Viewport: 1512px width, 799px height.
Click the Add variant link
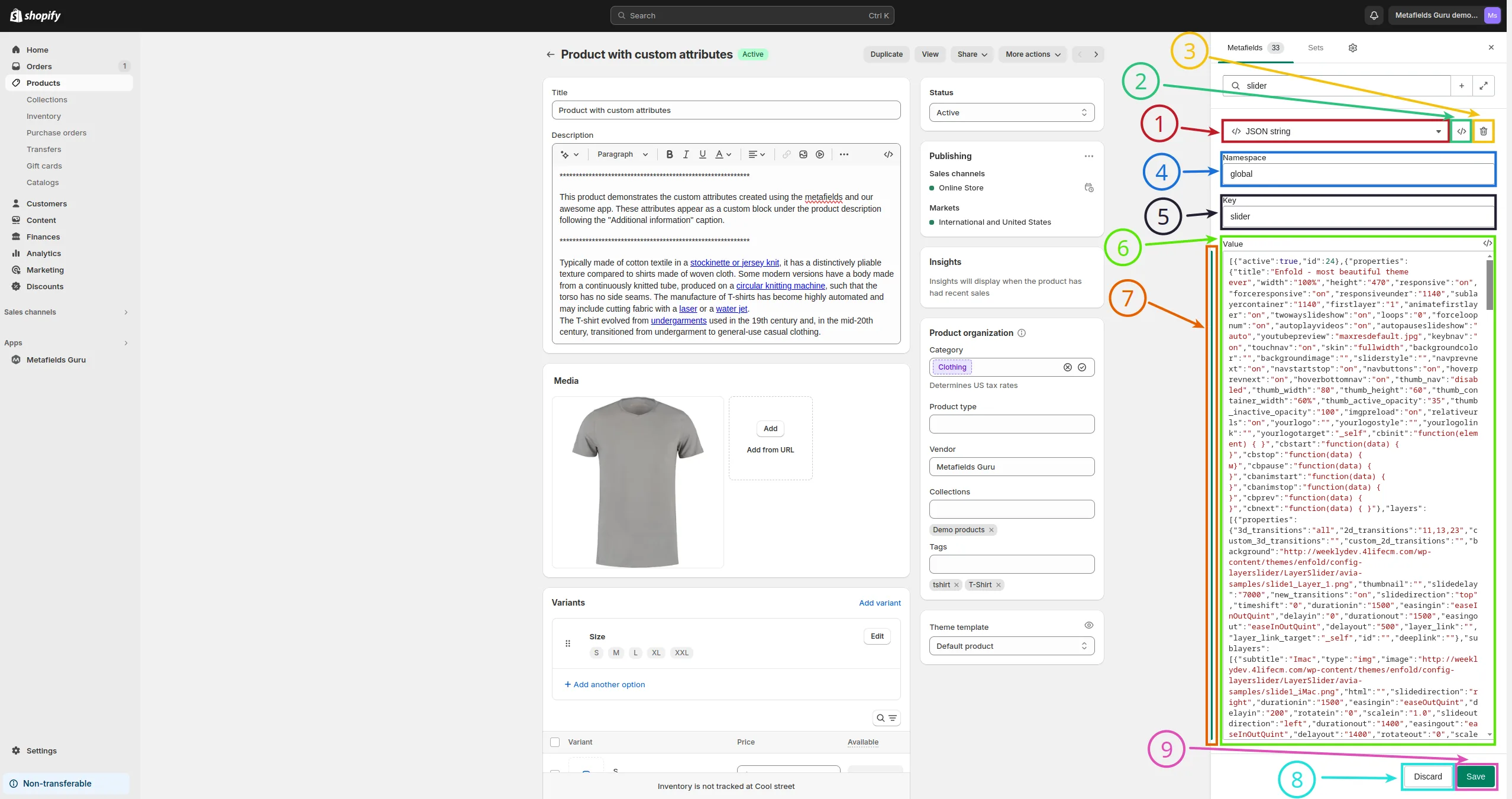click(880, 603)
